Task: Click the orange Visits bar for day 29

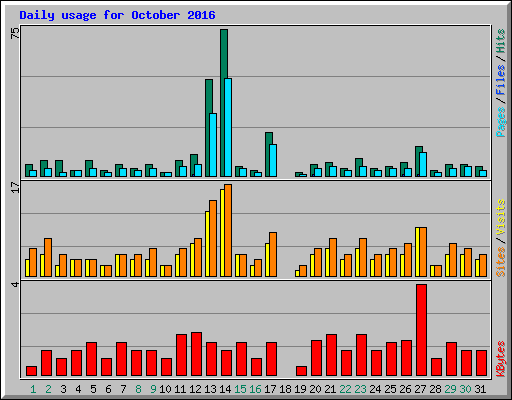Action: point(453,260)
